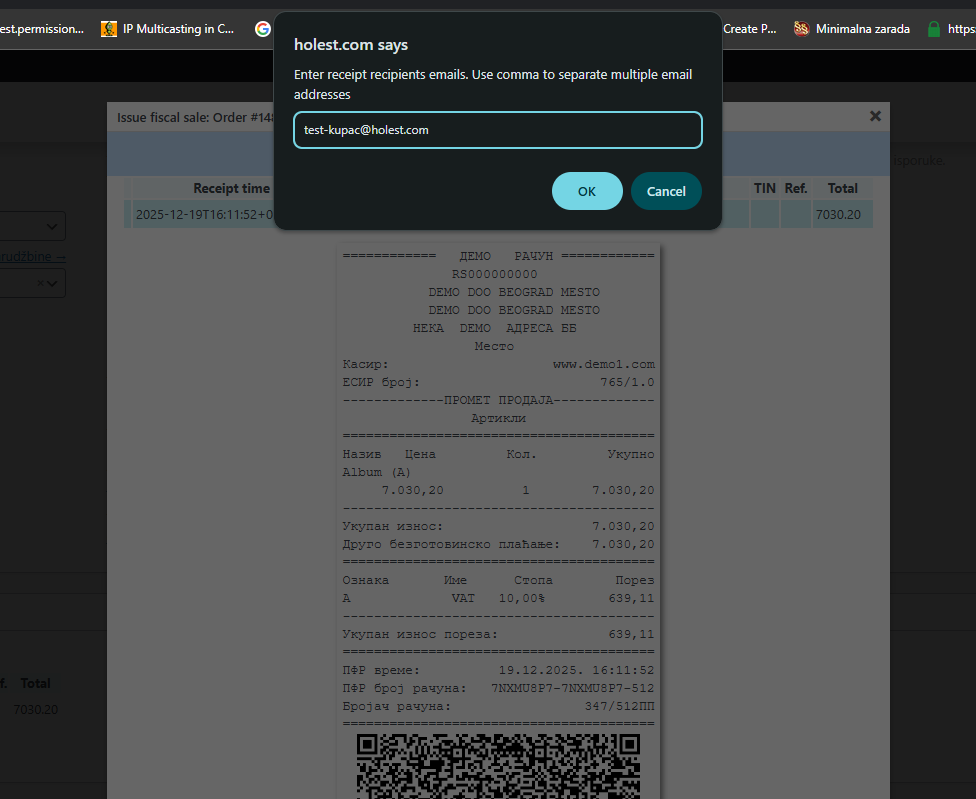Click the receipt QR code
Image resolution: width=976 pixels, height=799 pixels.
click(x=498, y=765)
